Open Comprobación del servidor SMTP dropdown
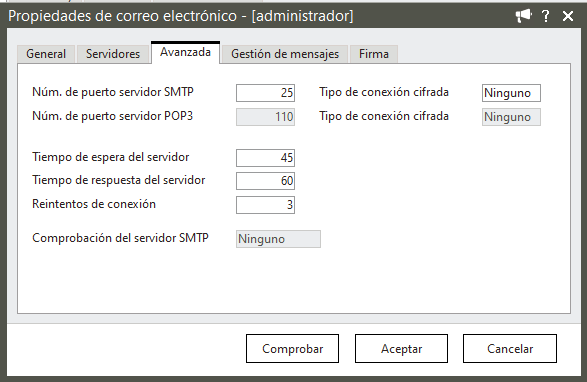Viewport: 587px width, 382px height. pos(278,239)
